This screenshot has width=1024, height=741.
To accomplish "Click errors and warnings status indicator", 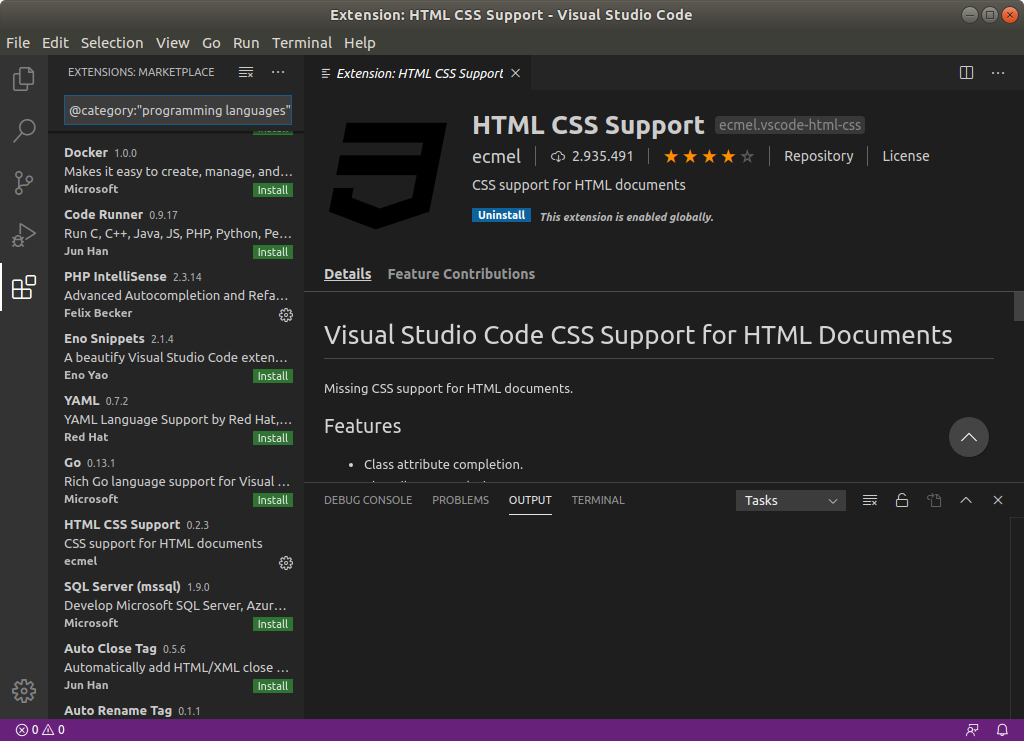I will coord(40,730).
